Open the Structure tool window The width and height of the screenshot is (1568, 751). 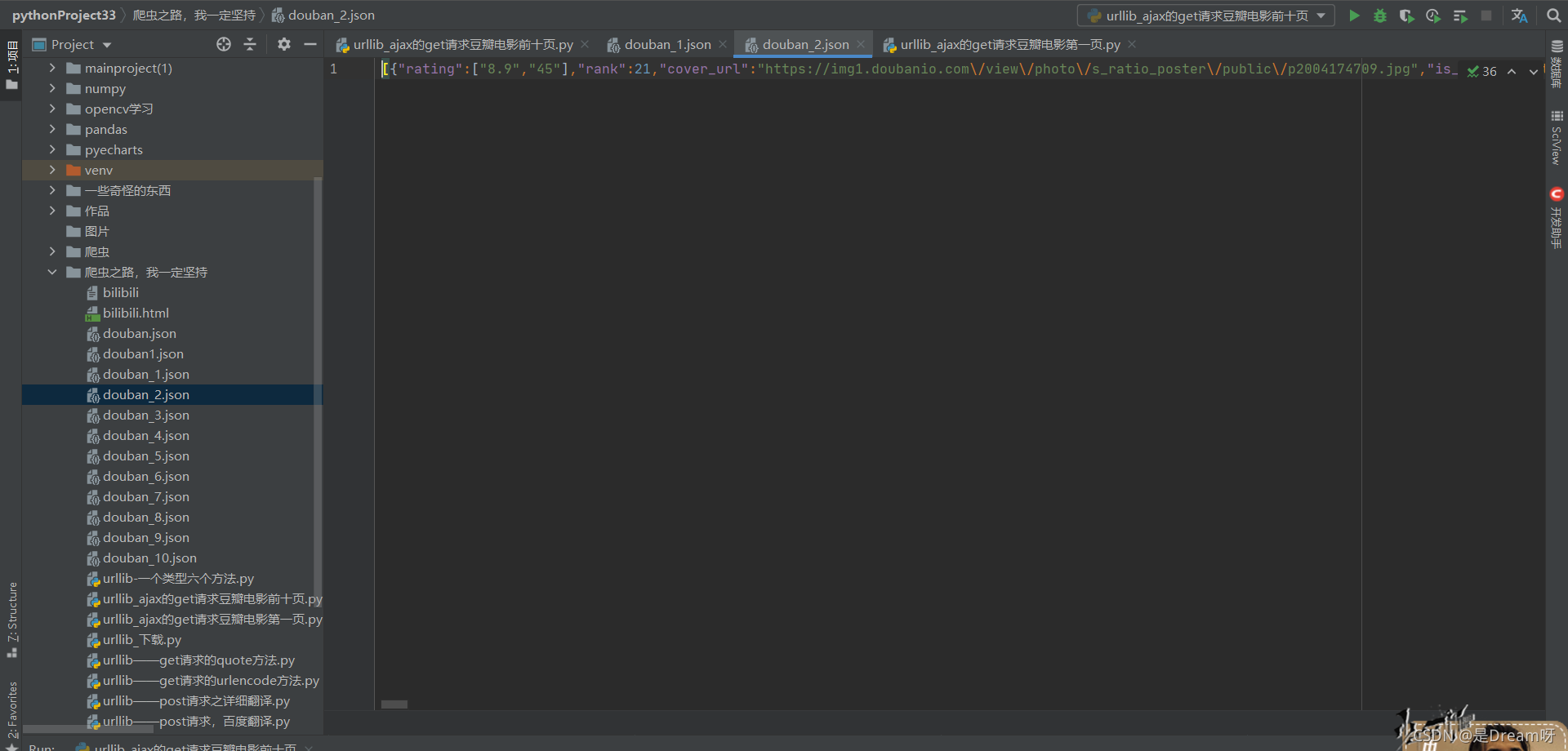(11, 620)
